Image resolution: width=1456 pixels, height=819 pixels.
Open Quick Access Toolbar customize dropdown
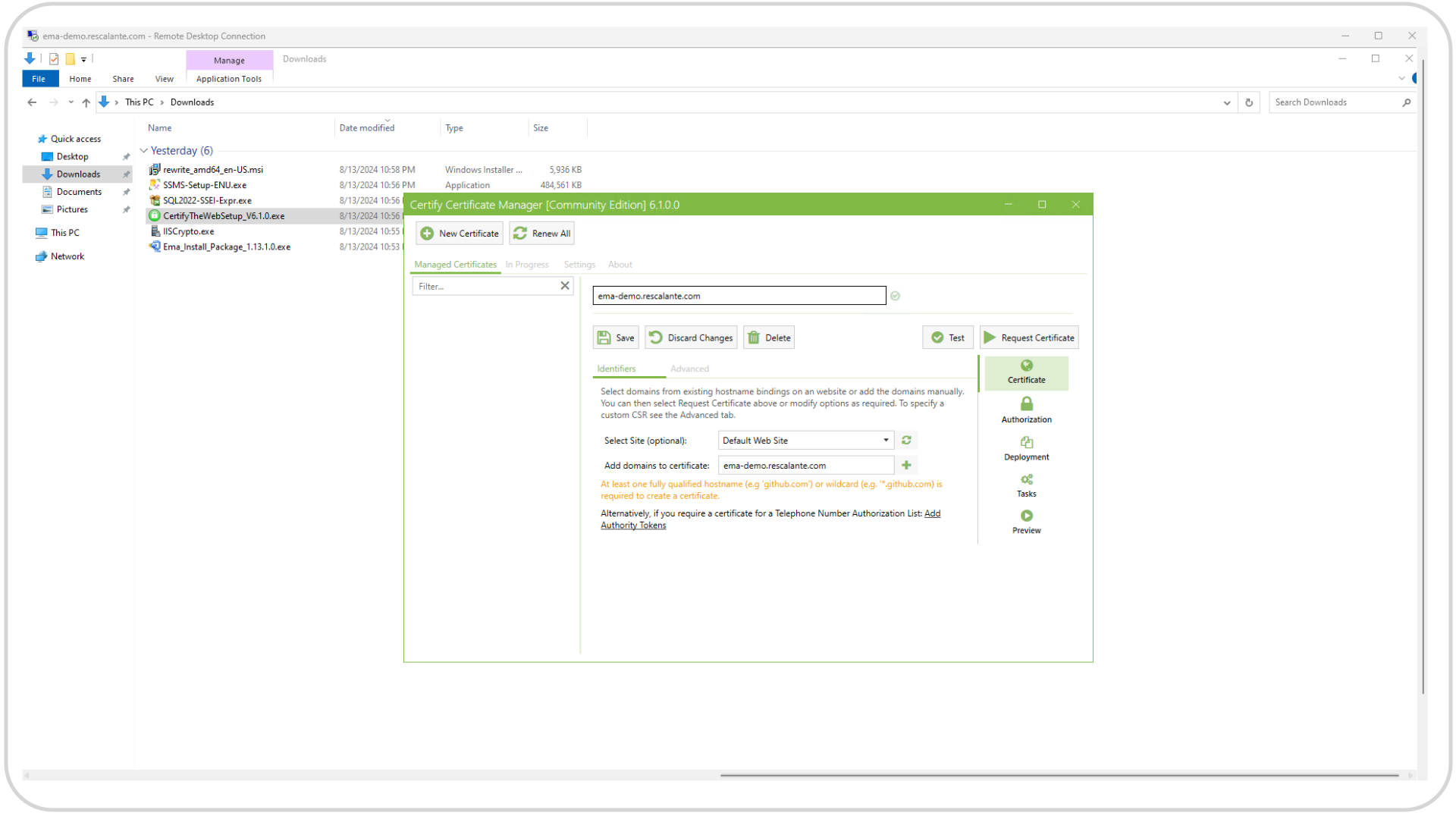pyautogui.click(x=83, y=59)
